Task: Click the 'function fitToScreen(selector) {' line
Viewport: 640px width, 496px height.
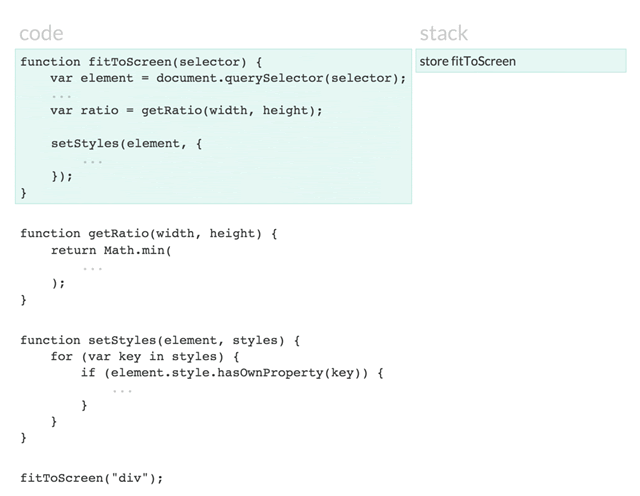Action: 141,62
